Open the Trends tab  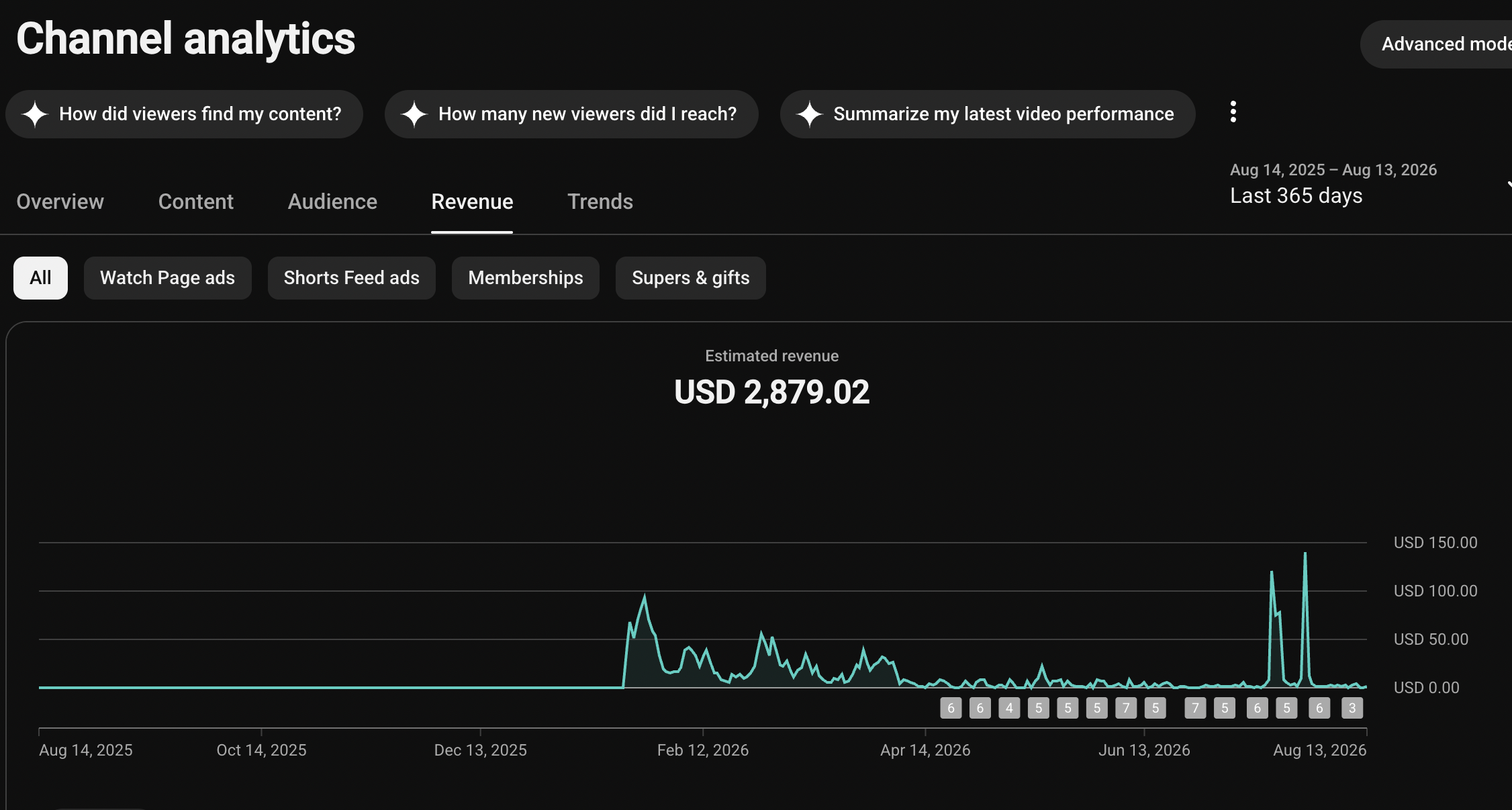point(600,201)
